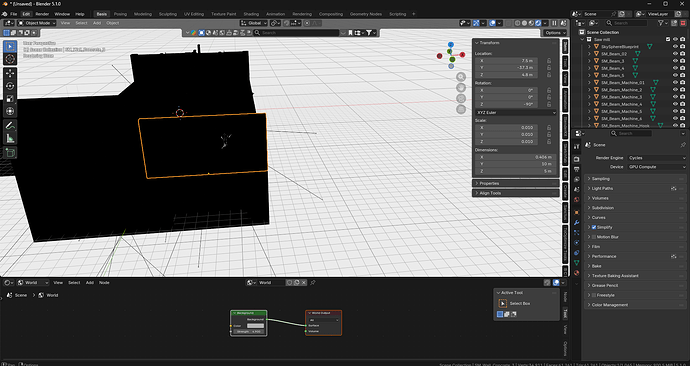Switch perspective/orthographic grid gizmo button
The width and height of the screenshot is (690, 366).
pyautogui.click(x=461, y=109)
